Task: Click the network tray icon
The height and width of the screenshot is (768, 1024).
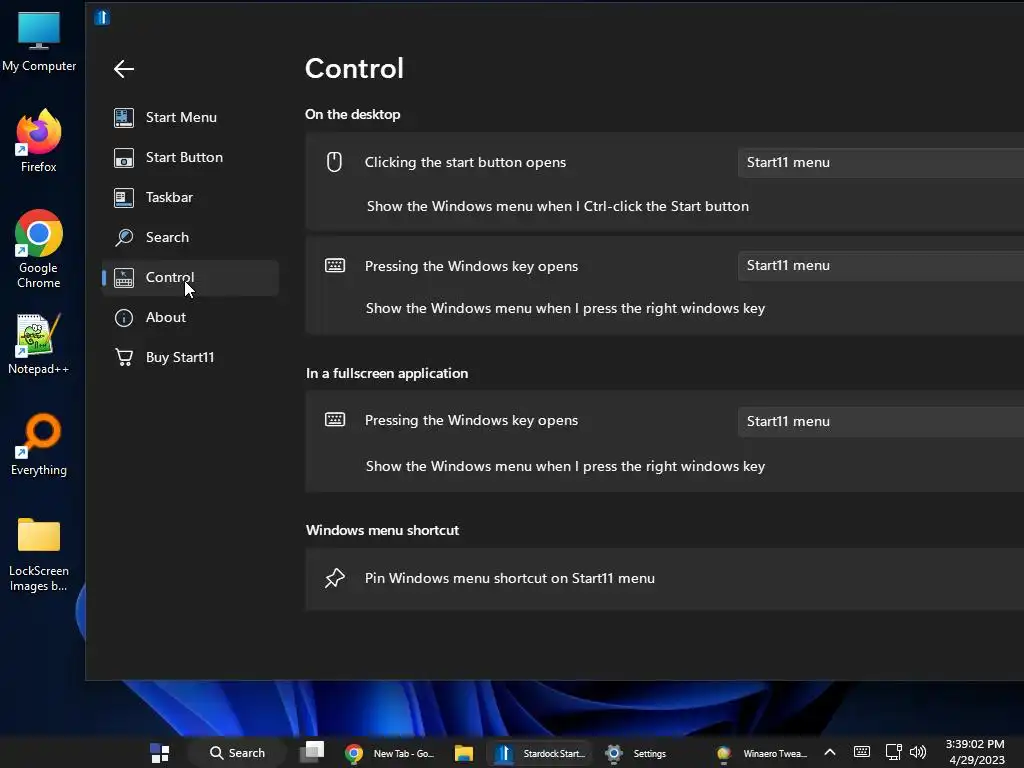Action: (893, 752)
